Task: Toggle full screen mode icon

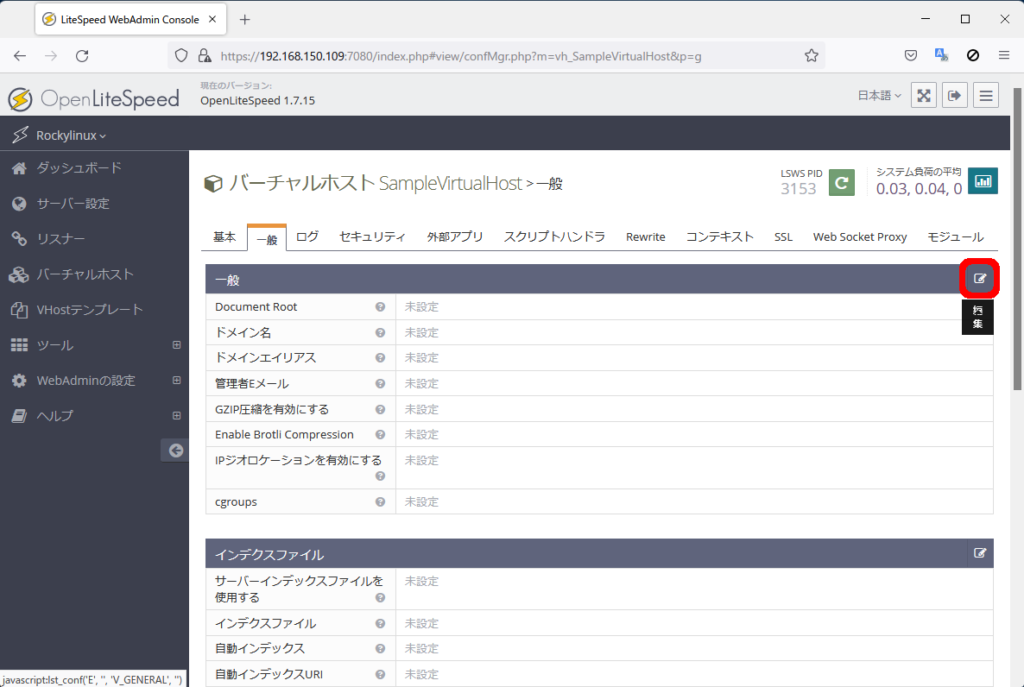Action: point(924,96)
